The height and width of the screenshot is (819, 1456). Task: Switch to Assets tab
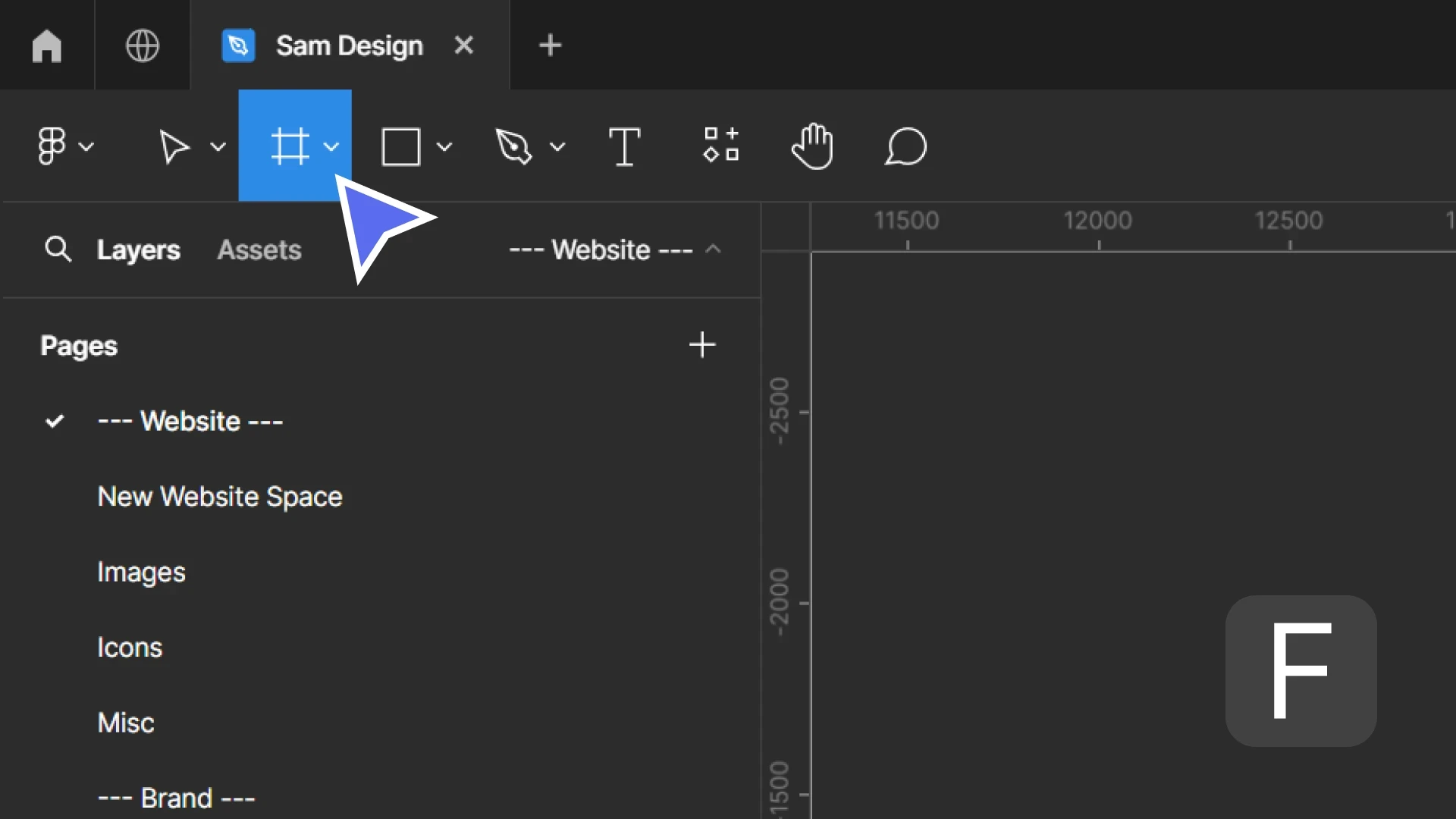click(259, 249)
